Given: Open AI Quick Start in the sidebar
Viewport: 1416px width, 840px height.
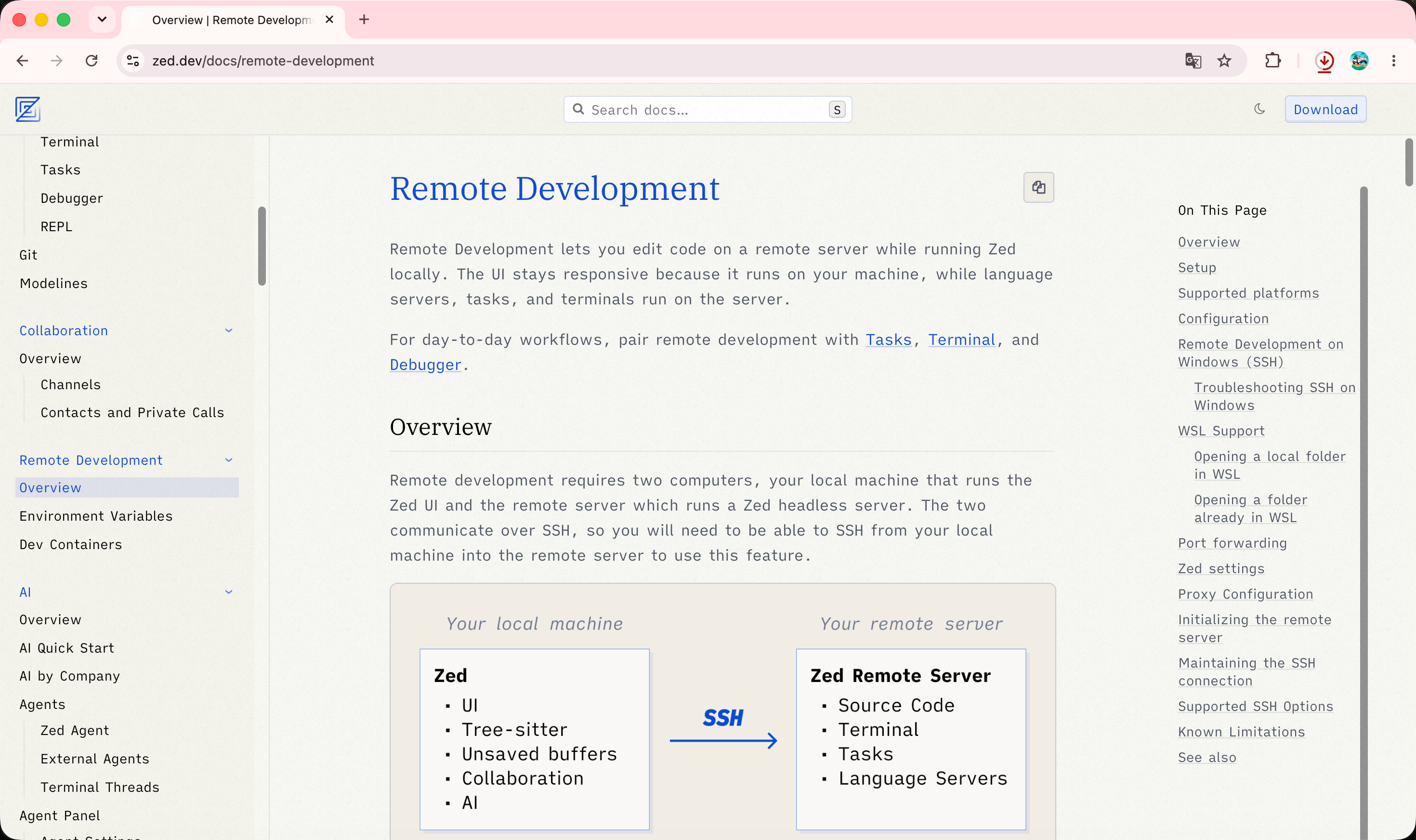Looking at the screenshot, I should [x=67, y=648].
